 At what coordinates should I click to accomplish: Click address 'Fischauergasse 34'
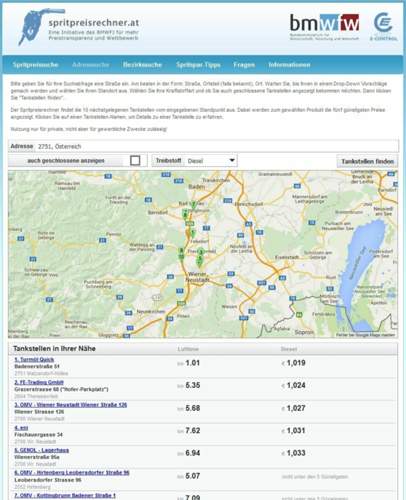click(38, 435)
